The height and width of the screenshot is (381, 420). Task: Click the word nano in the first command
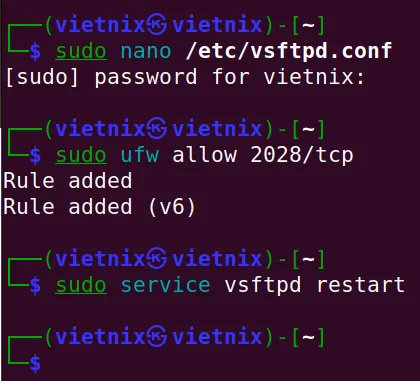coord(146,52)
